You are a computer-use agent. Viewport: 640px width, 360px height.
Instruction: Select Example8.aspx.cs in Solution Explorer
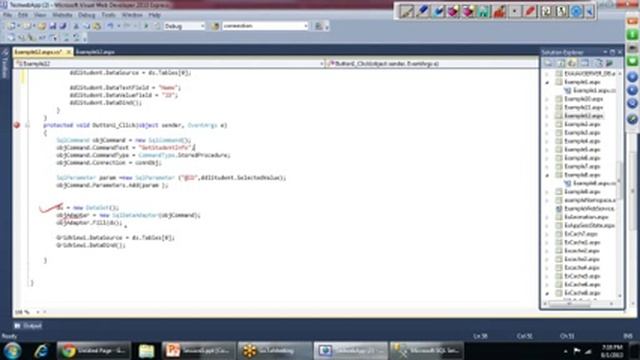pos(591,183)
